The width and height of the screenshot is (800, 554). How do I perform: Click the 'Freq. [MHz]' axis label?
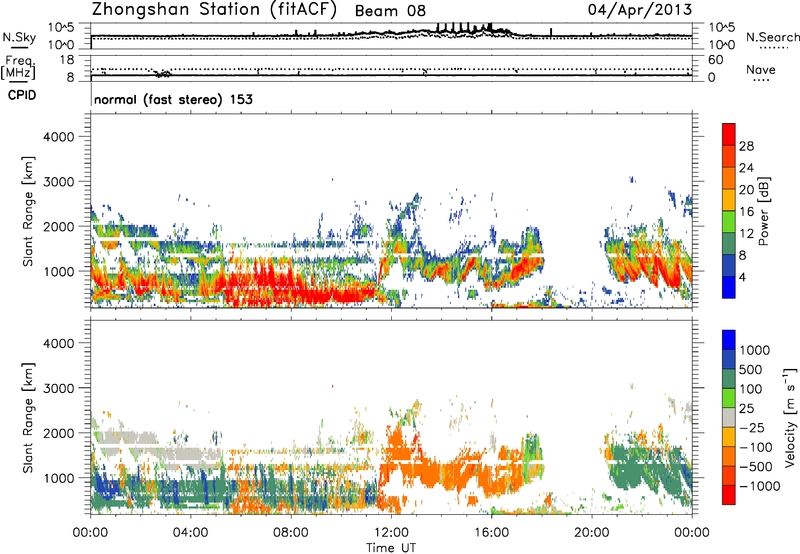18,68
